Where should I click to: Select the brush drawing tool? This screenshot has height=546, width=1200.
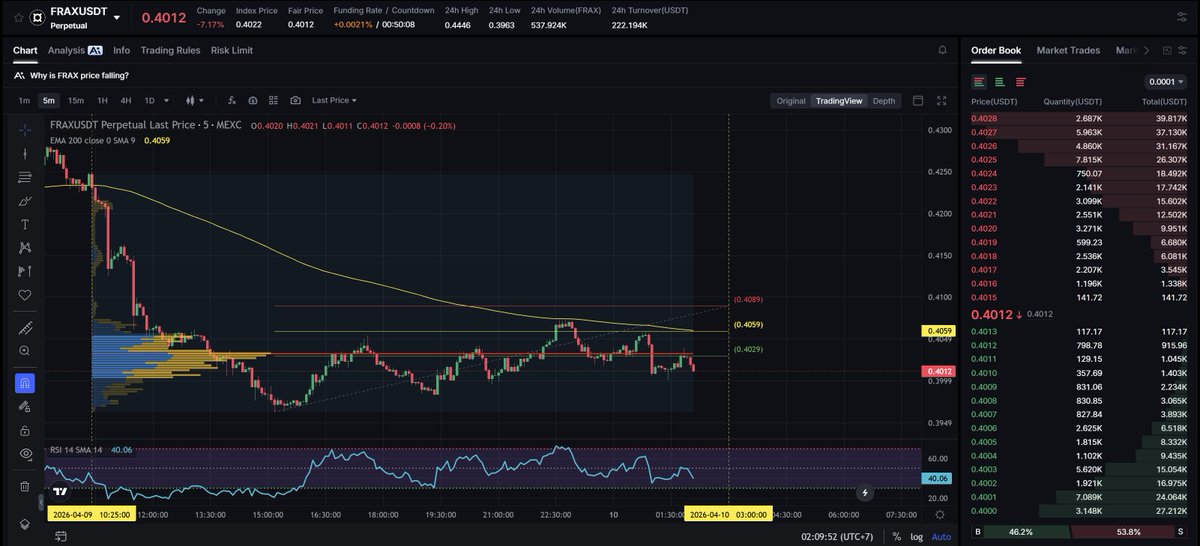point(25,200)
